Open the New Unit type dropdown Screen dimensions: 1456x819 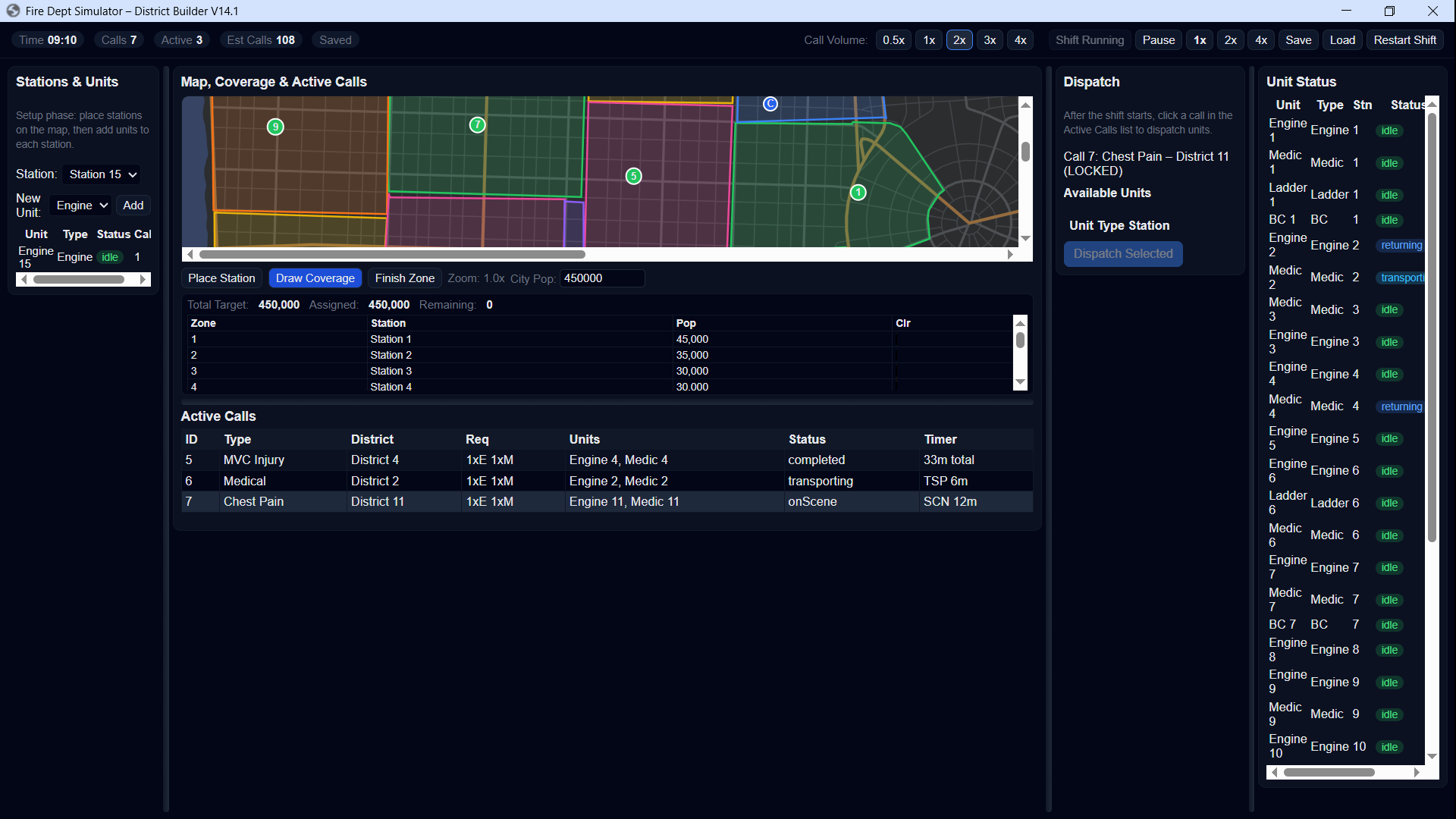click(82, 206)
